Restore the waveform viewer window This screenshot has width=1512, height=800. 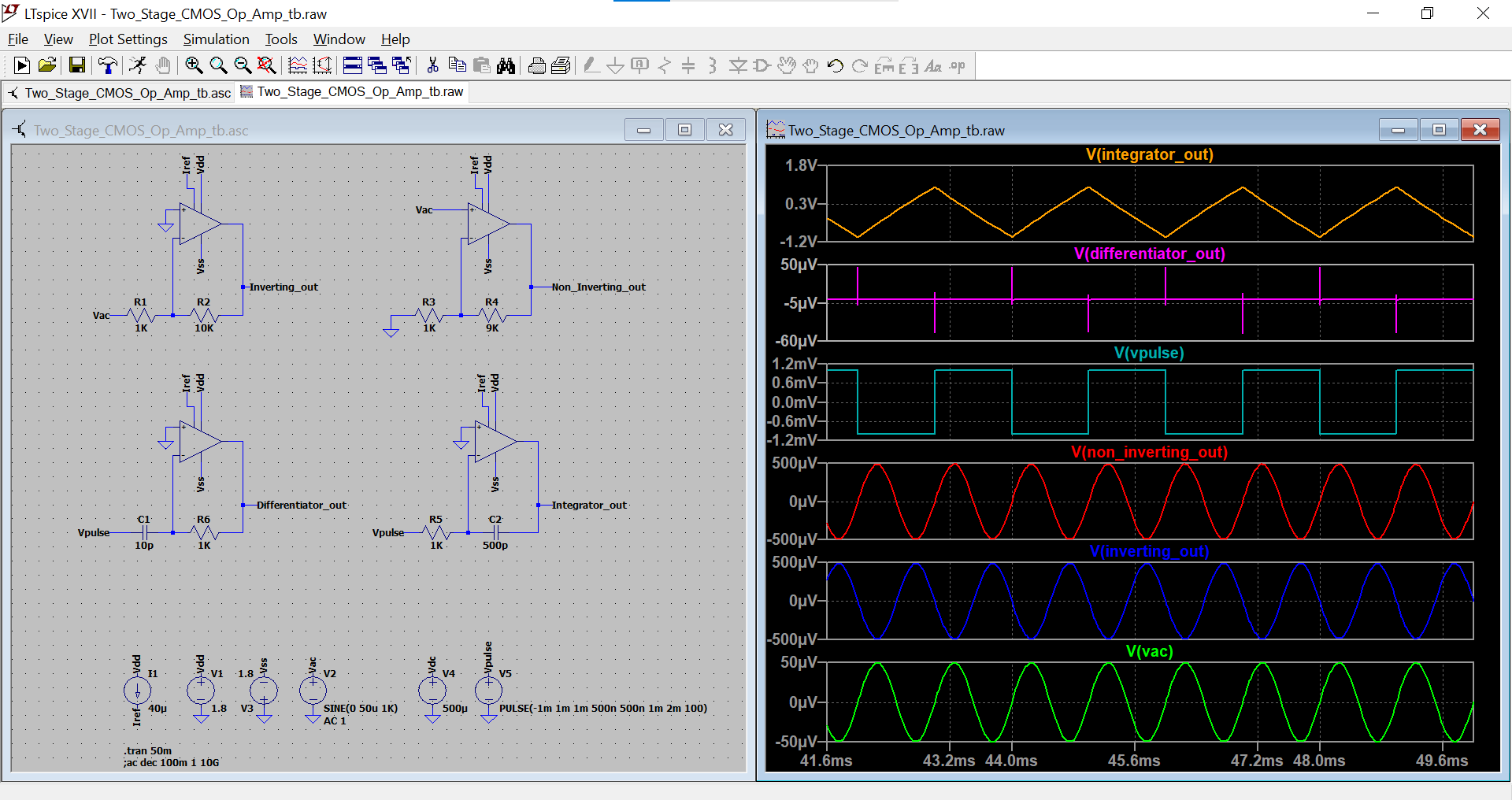pos(1439,129)
